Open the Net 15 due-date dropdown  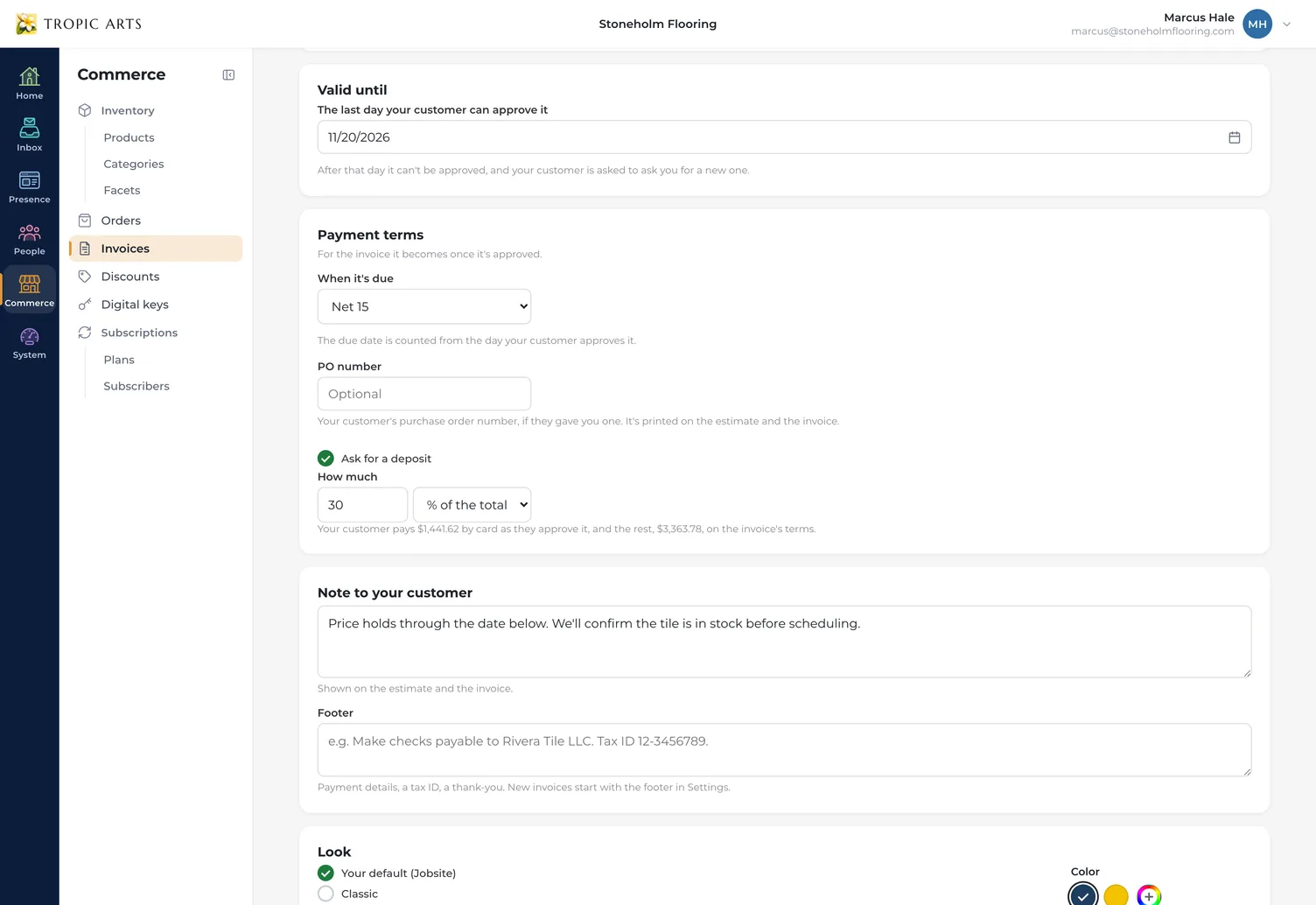pyautogui.click(x=424, y=306)
